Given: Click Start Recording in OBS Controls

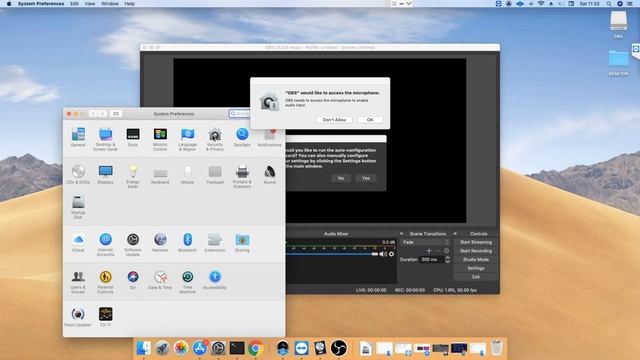Looking at the screenshot, I should [476, 251].
